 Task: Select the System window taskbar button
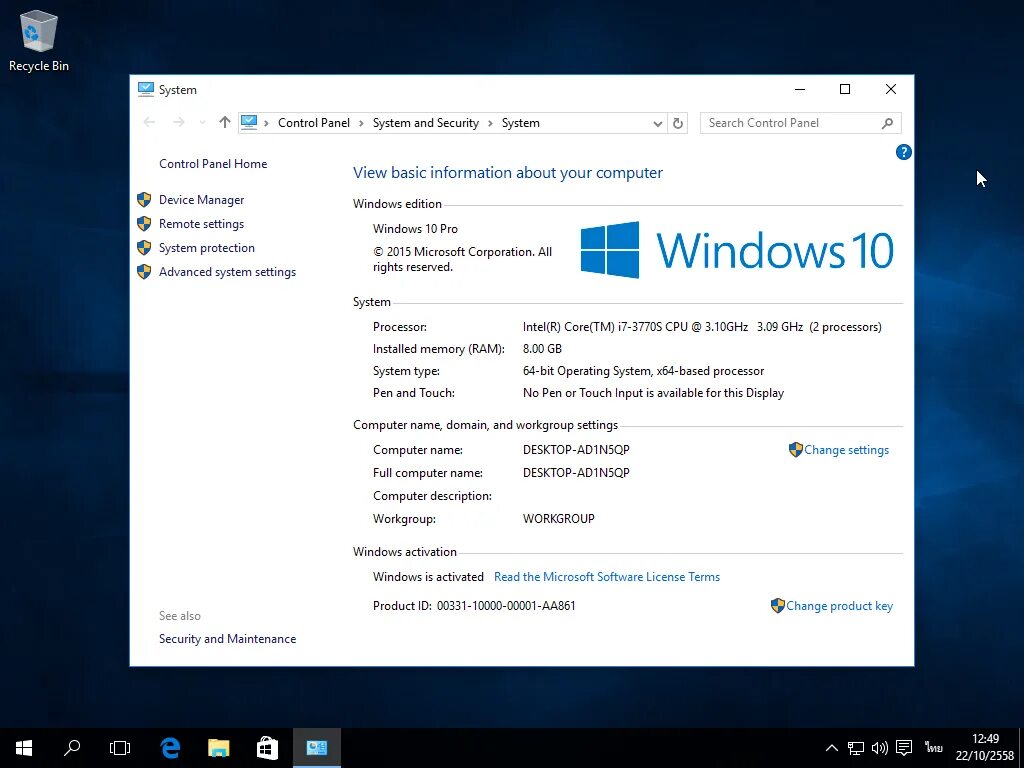coord(317,748)
